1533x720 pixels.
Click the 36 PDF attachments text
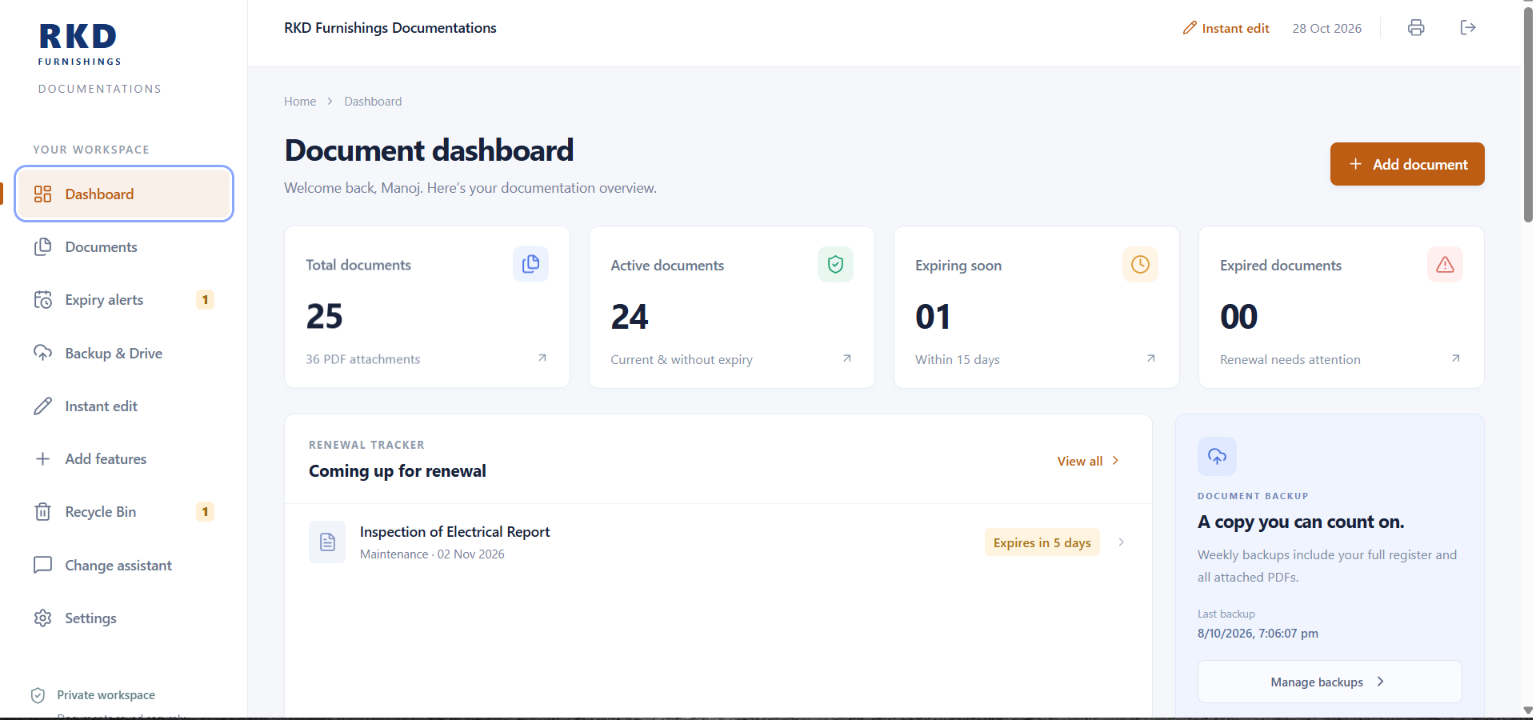[x=363, y=359]
